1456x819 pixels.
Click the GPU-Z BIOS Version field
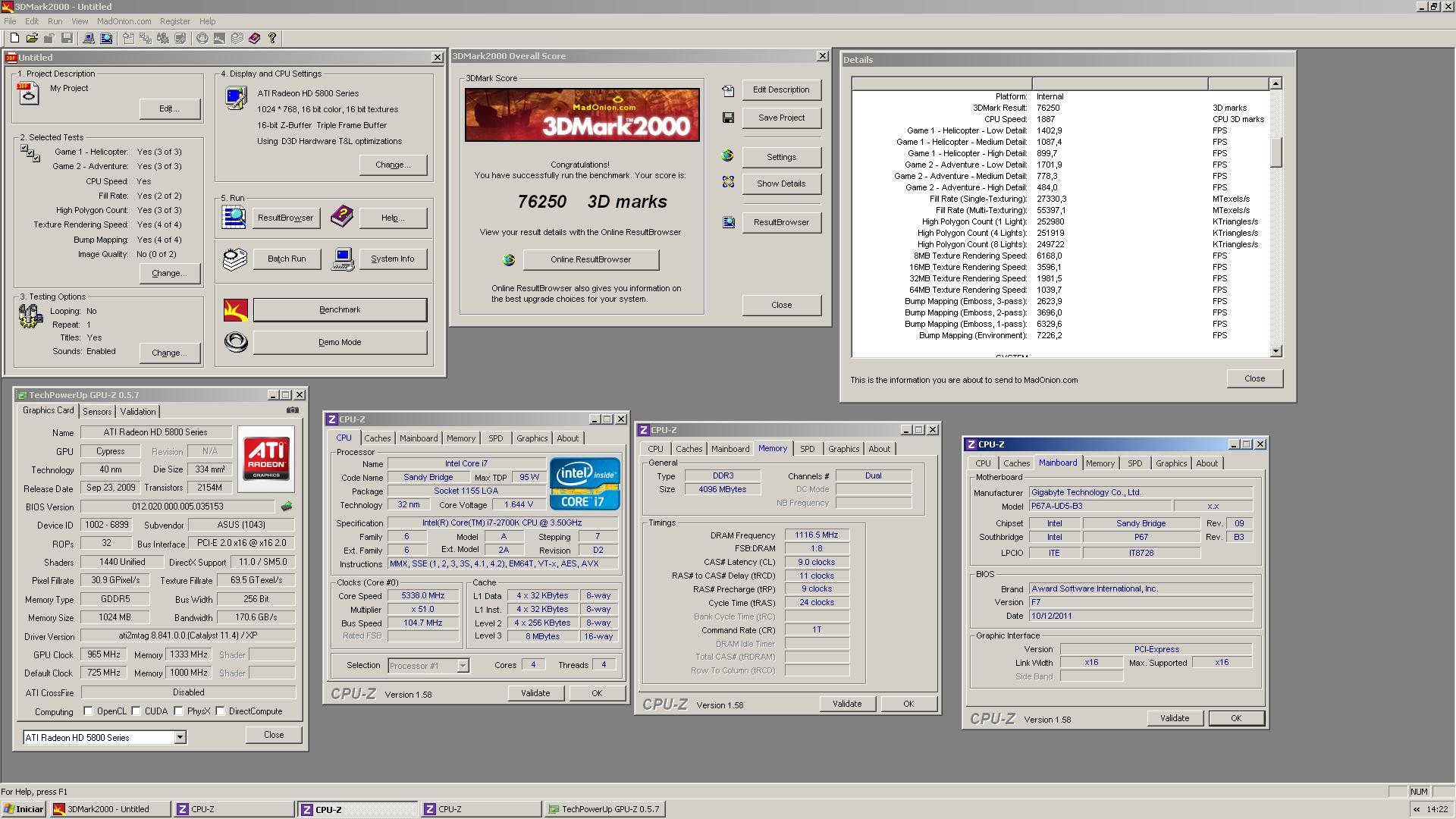pyautogui.click(x=179, y=507)
